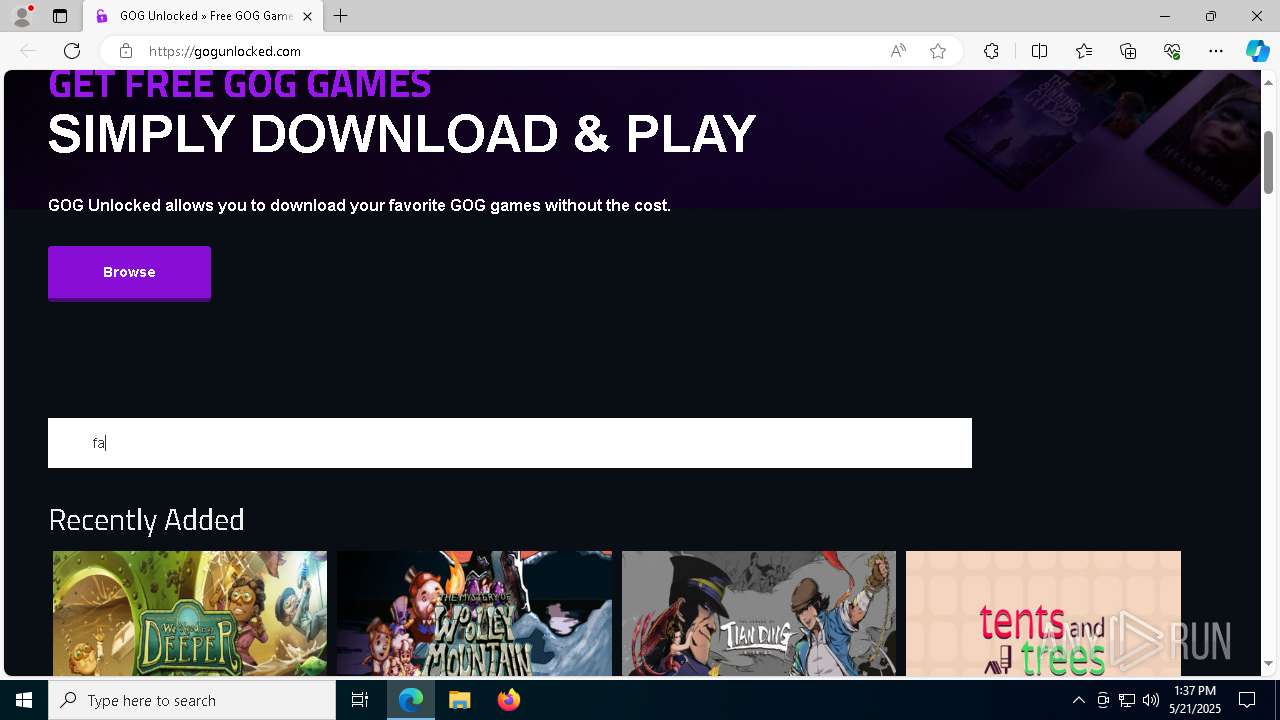Viewport: 1280px width, 720px height.
Task: Open network status tray icon
Action: (1127, 700)
